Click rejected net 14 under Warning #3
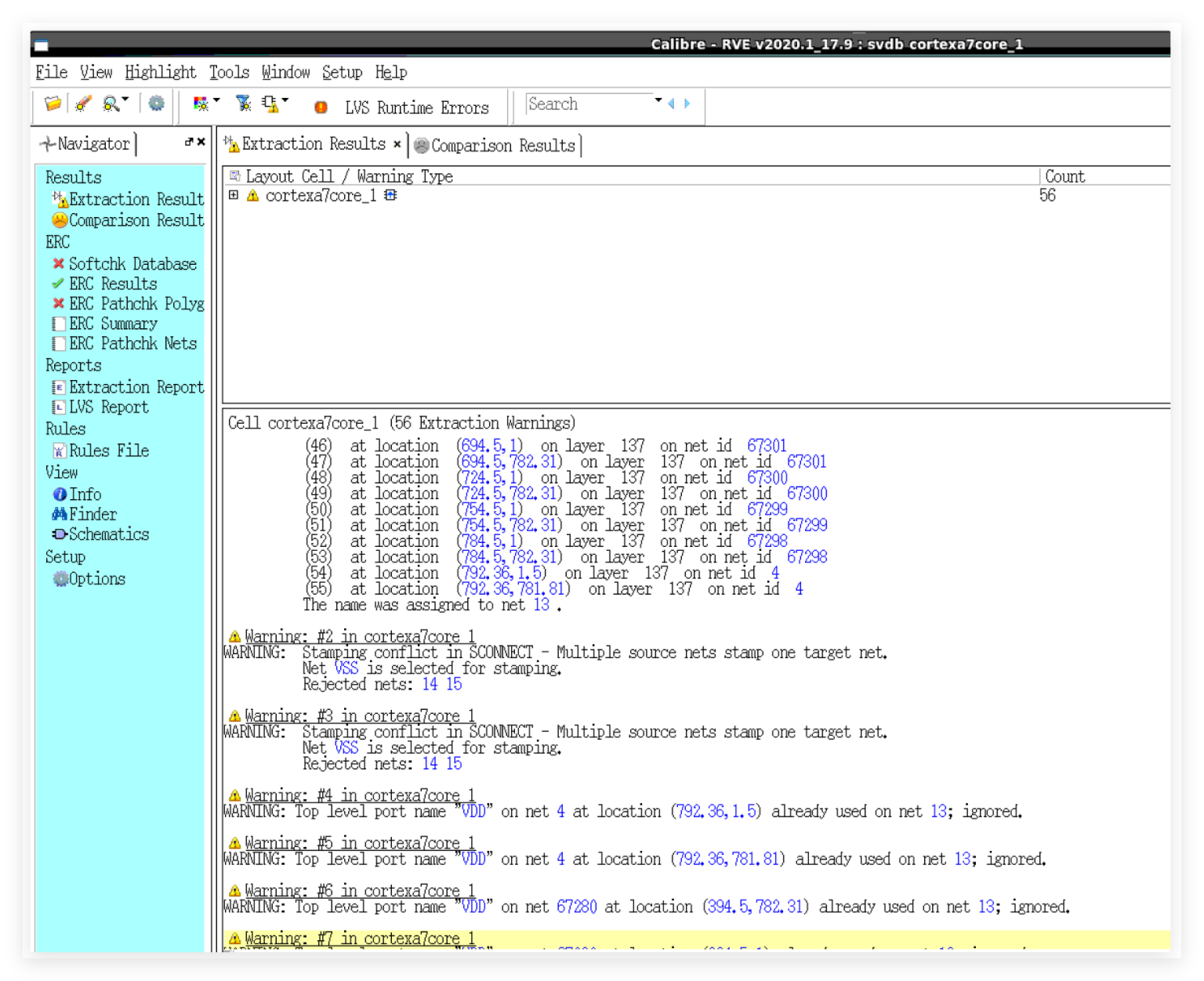Screen dimensions: 1204x981 click(430, 764)
